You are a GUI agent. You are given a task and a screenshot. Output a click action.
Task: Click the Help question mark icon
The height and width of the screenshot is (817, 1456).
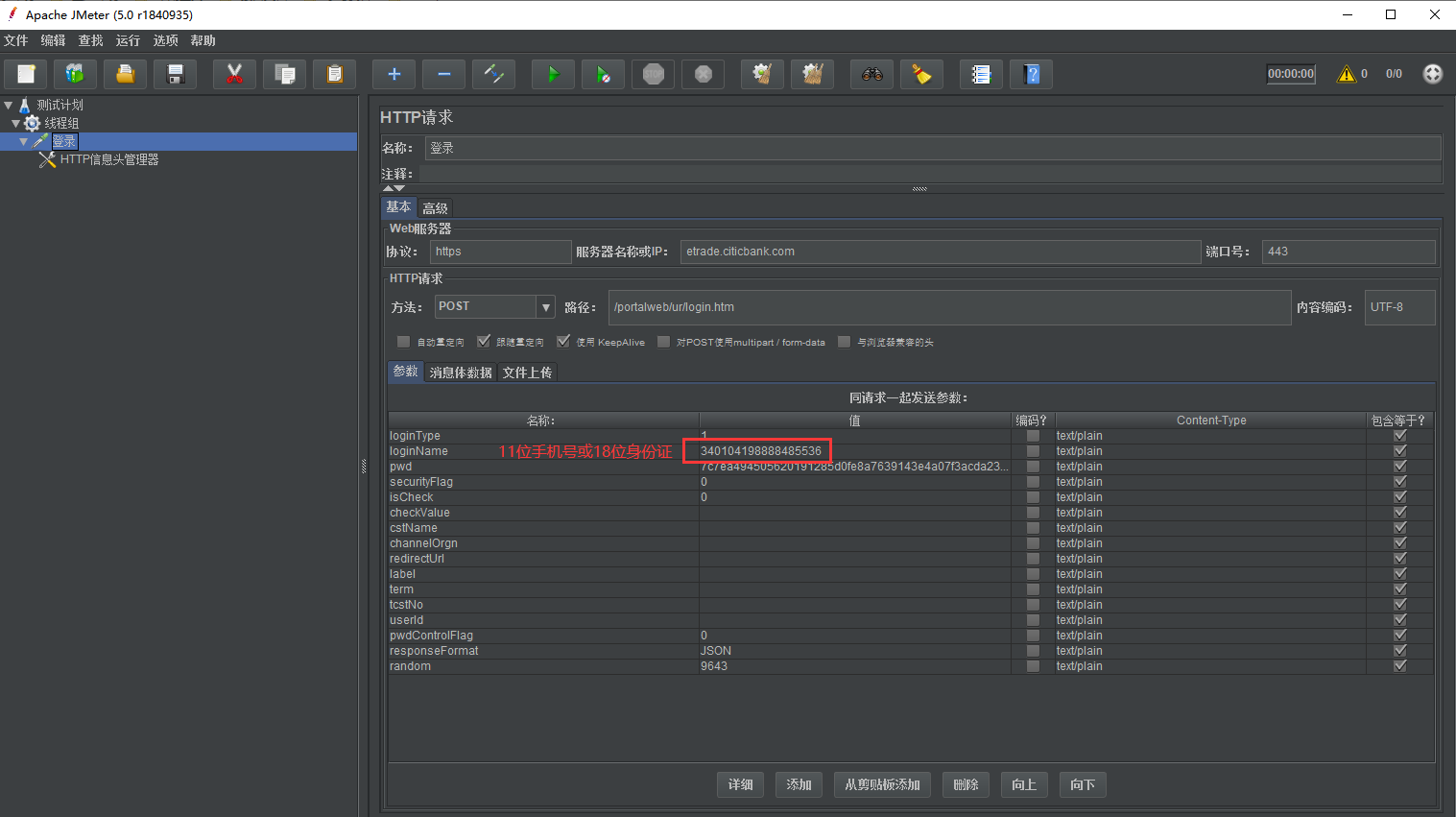1032,74
